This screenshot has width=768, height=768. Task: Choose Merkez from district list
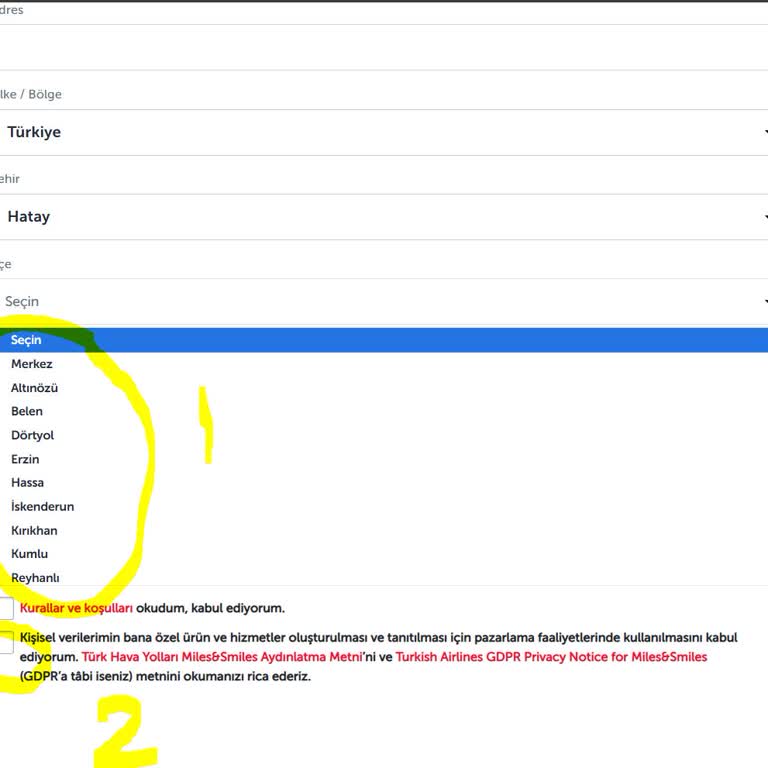384,364
